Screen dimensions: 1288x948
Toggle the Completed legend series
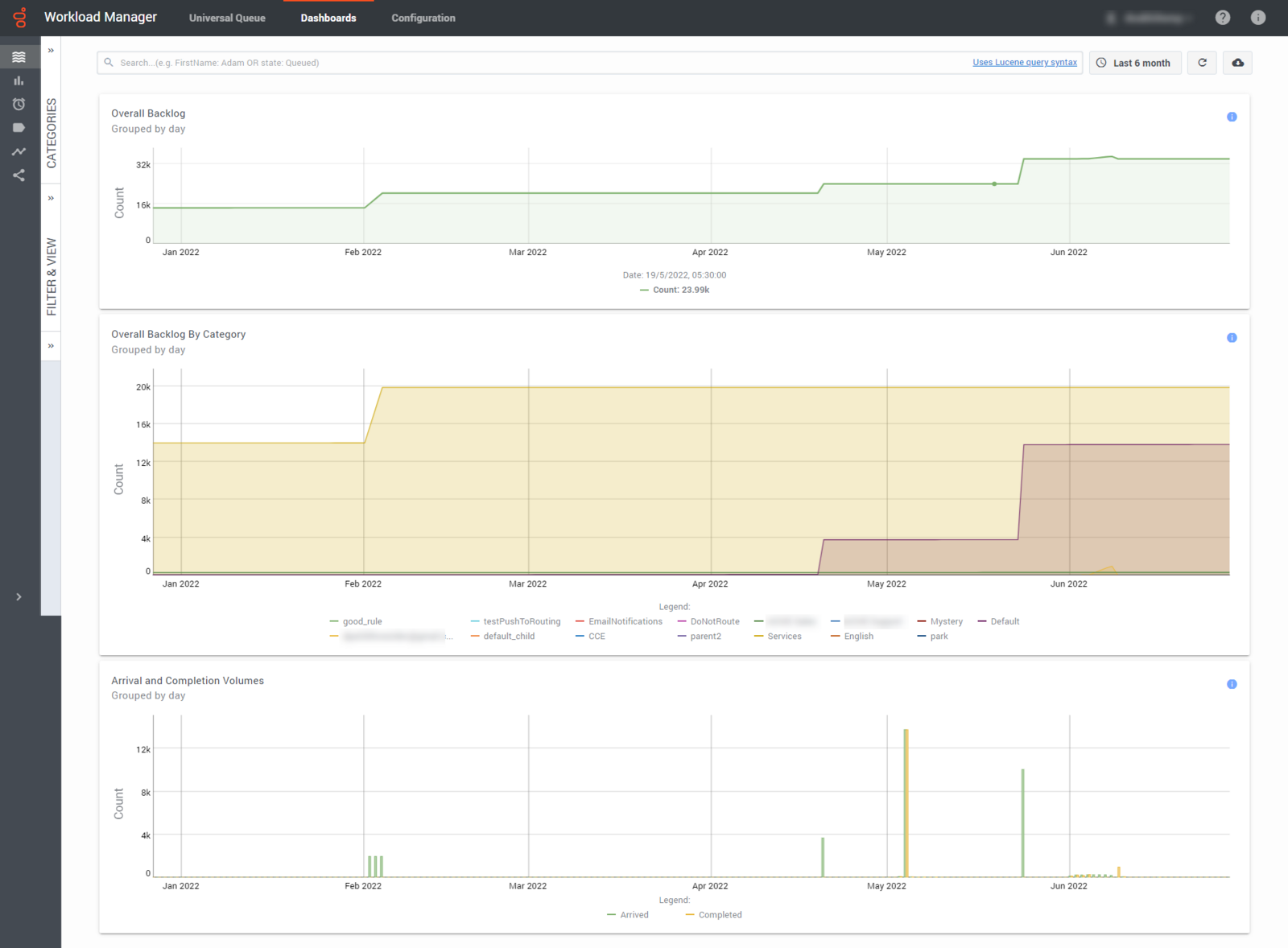pos(713,915)
